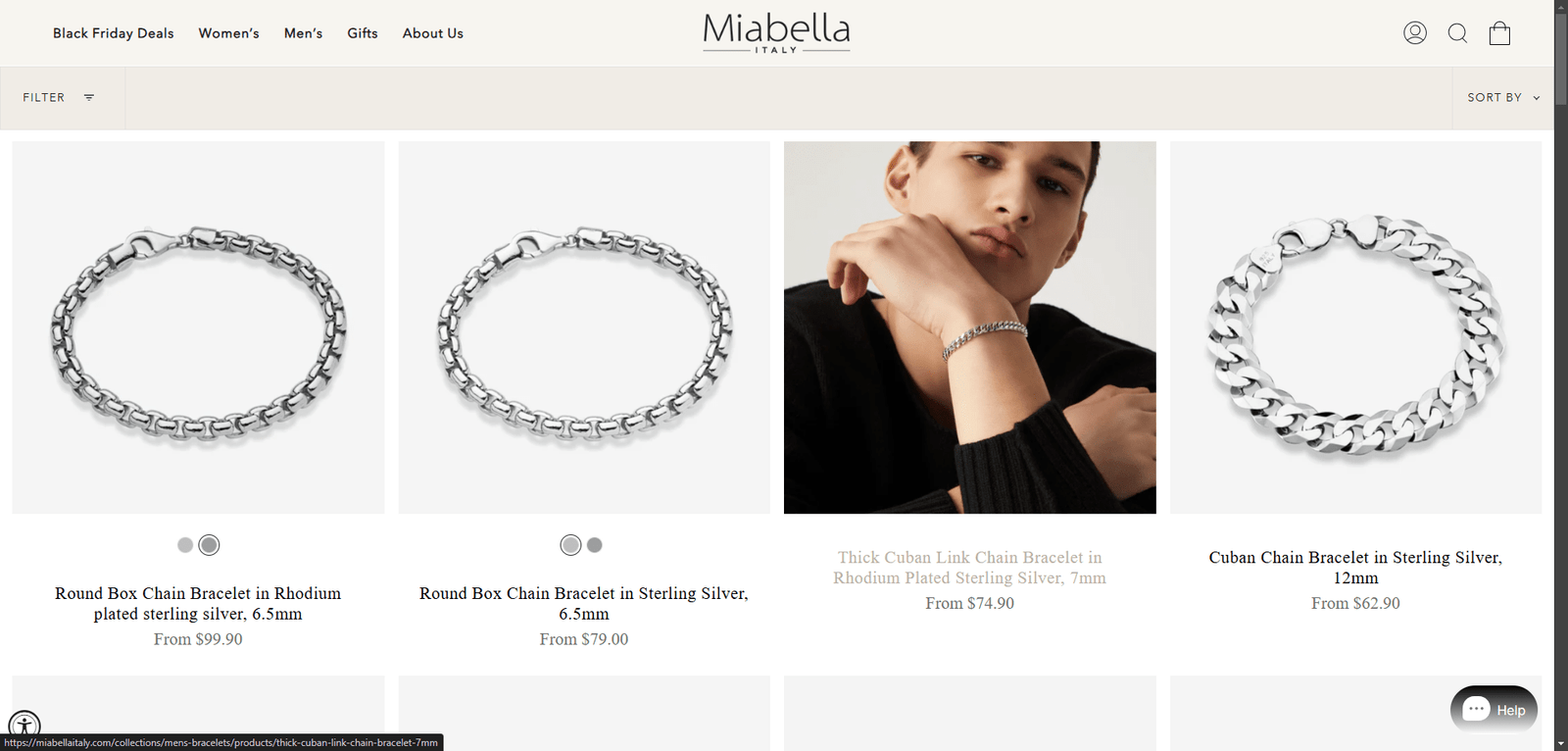Viewport: 1568px width, 751px height.
Task: Open the Men's menu
Action: pos(303,33)
